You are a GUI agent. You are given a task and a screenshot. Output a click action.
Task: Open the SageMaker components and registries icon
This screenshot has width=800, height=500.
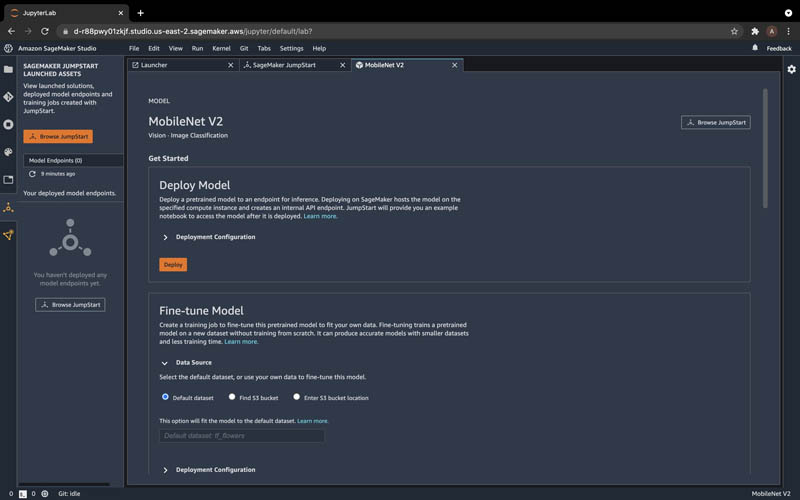[8, 235]
